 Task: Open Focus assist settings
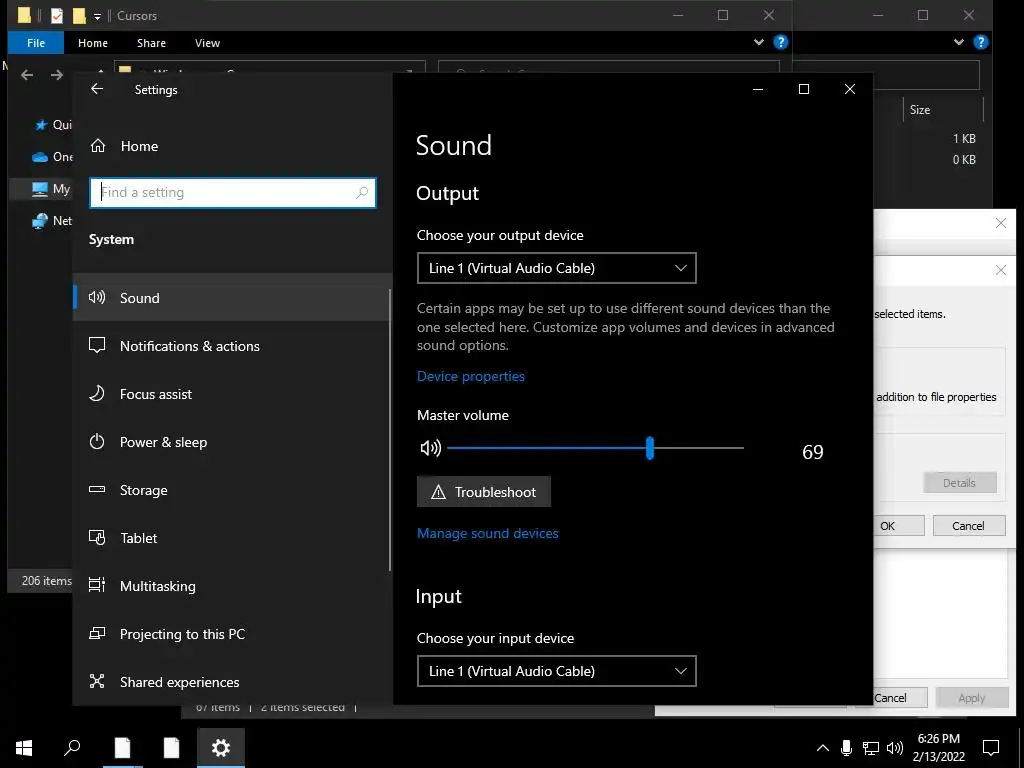tap(232, 394)
